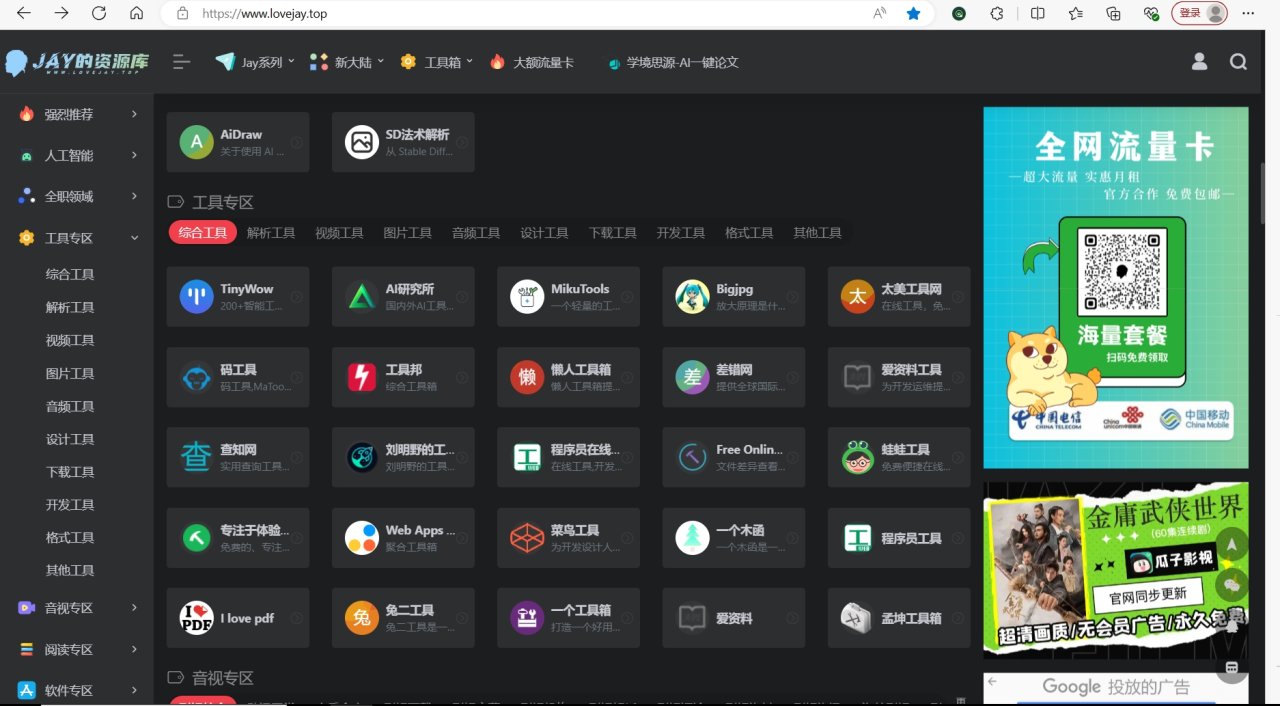Open the TinyWow tool card icon

196,296
